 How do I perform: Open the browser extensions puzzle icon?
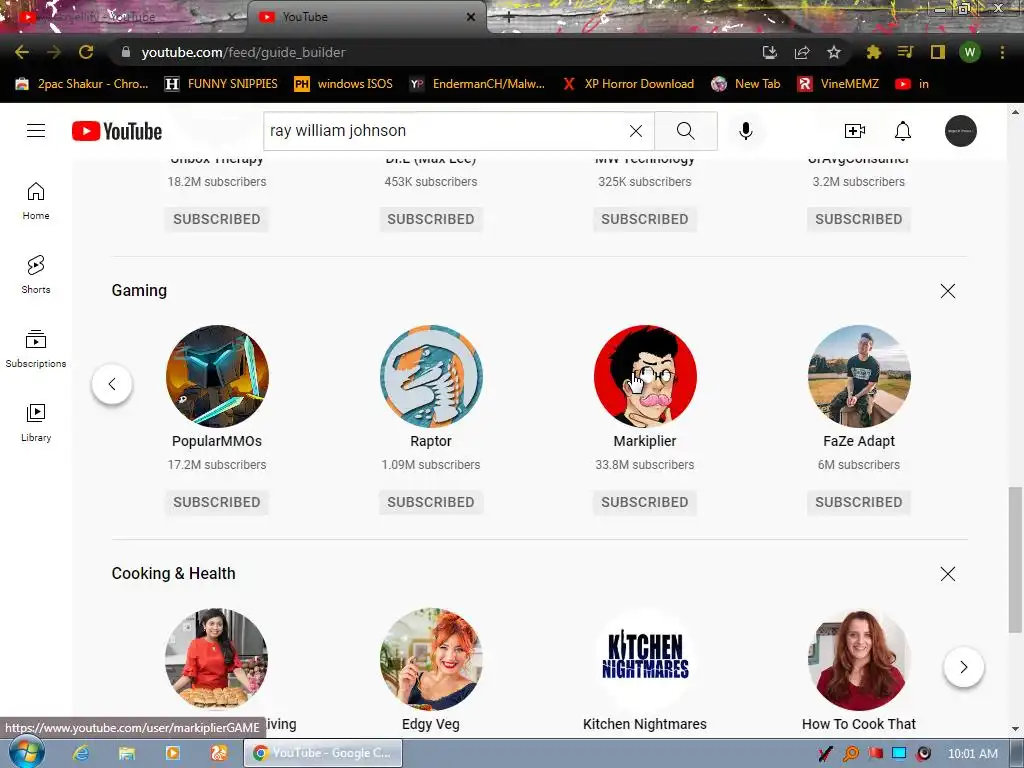coord(873,52)
